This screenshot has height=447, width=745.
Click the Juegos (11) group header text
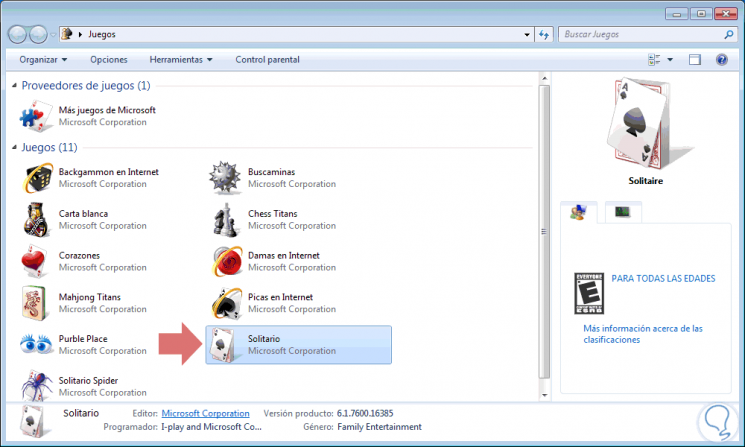49,147
